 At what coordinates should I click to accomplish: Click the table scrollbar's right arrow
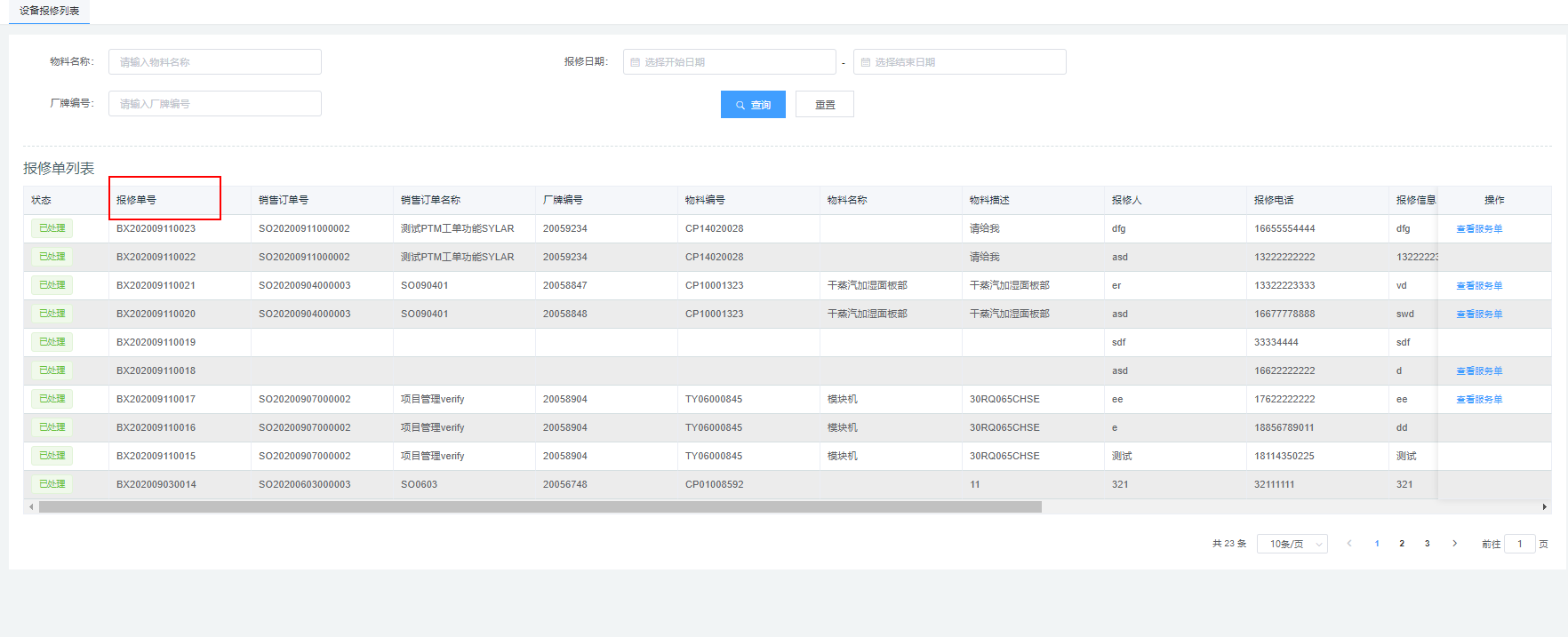pos(1544,507)
